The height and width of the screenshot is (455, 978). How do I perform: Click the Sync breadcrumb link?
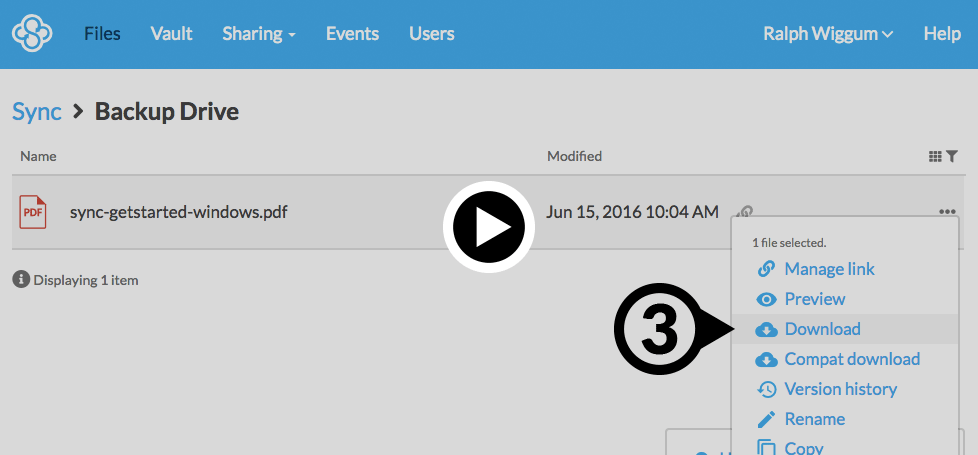coord(37,111)
